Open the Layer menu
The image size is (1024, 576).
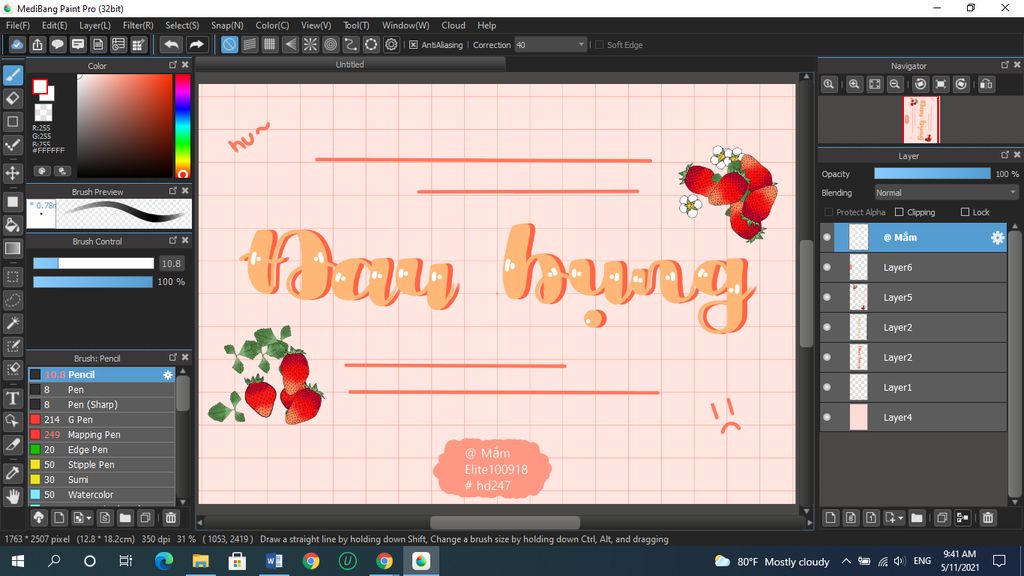pyautogui.click(x=95, y=25)
